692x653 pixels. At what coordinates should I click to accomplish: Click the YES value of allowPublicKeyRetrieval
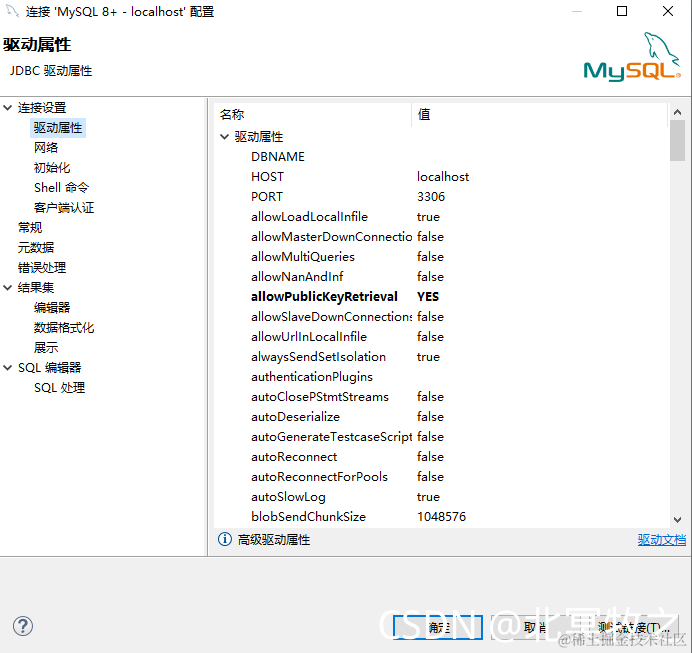(x=428, y=296)
